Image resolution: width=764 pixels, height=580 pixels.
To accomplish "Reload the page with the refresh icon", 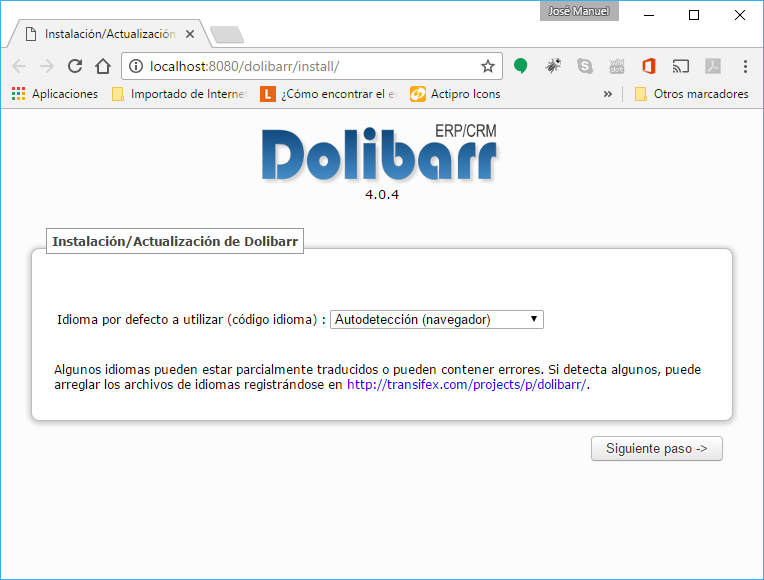I will (74, 66).
